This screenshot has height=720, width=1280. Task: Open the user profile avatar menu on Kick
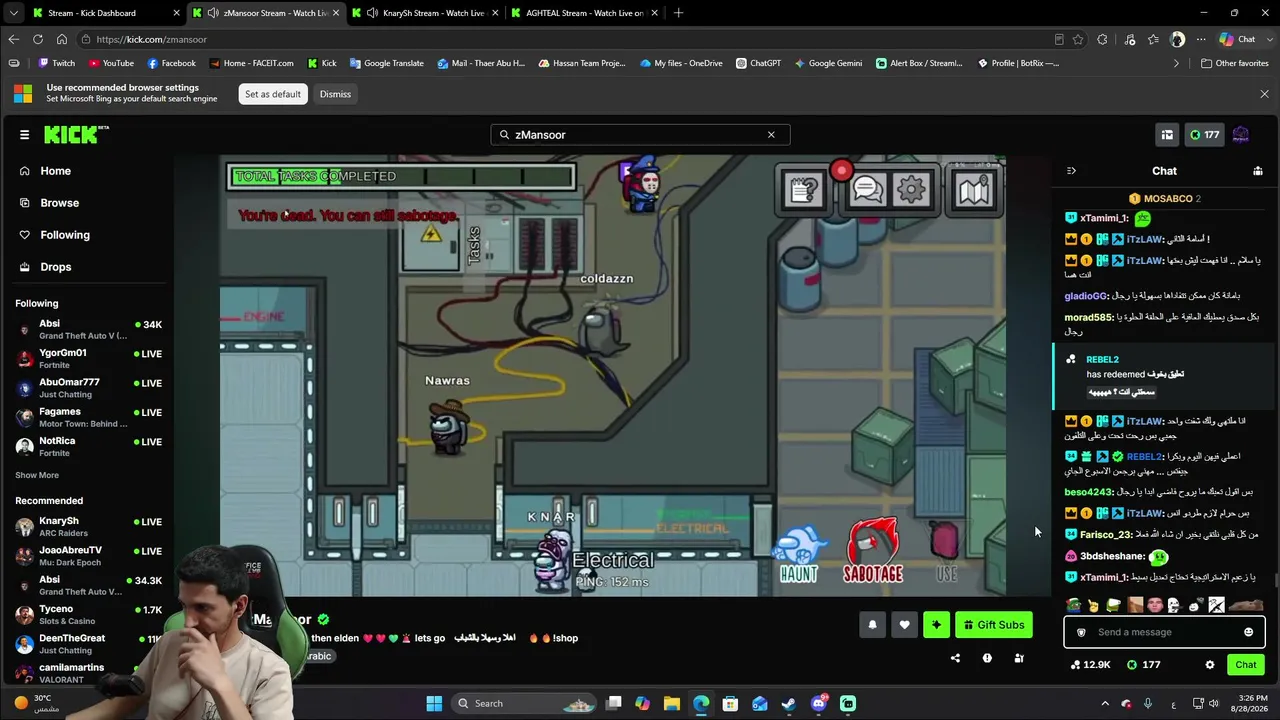coord(1241,134)
